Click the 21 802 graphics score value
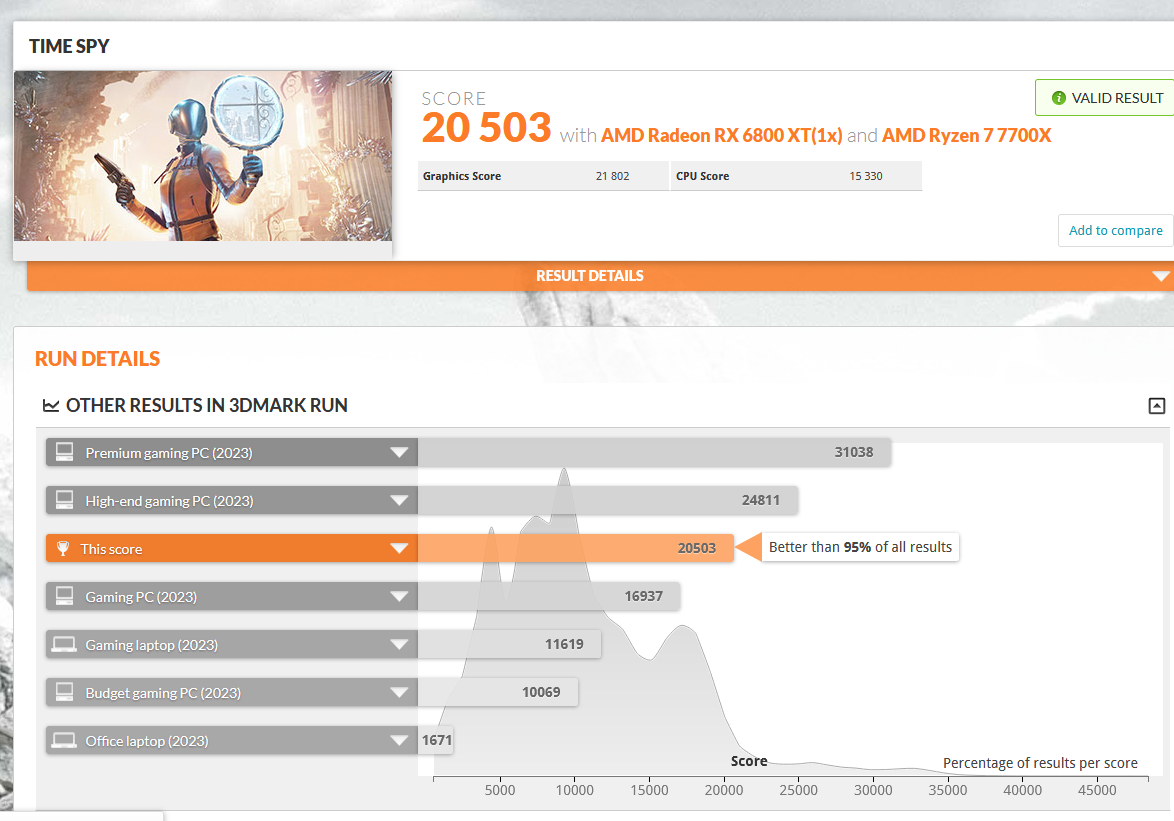Screen dimensions: 1174x821 (x=612, y=176)
